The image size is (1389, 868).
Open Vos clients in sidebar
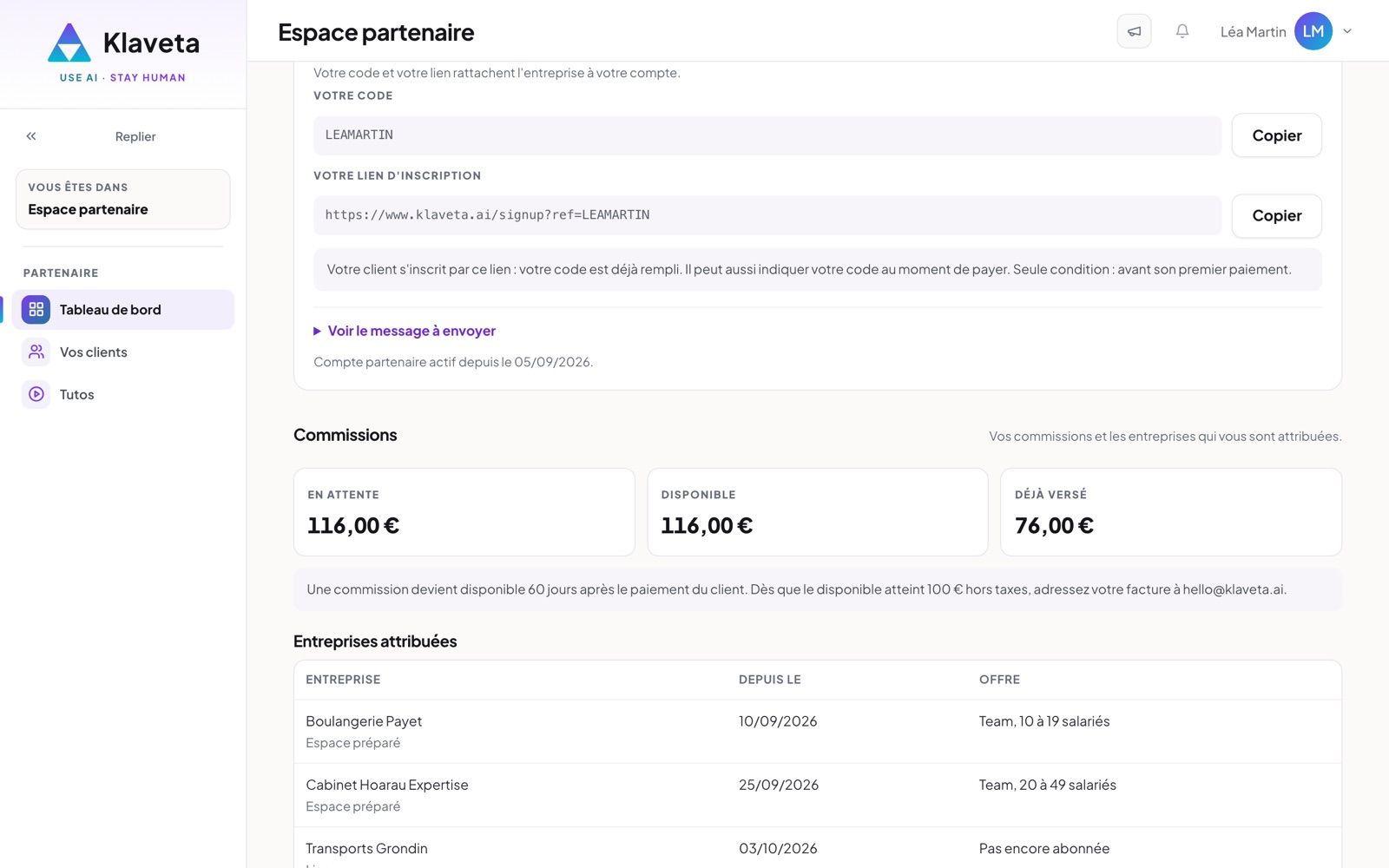point(123,352)
